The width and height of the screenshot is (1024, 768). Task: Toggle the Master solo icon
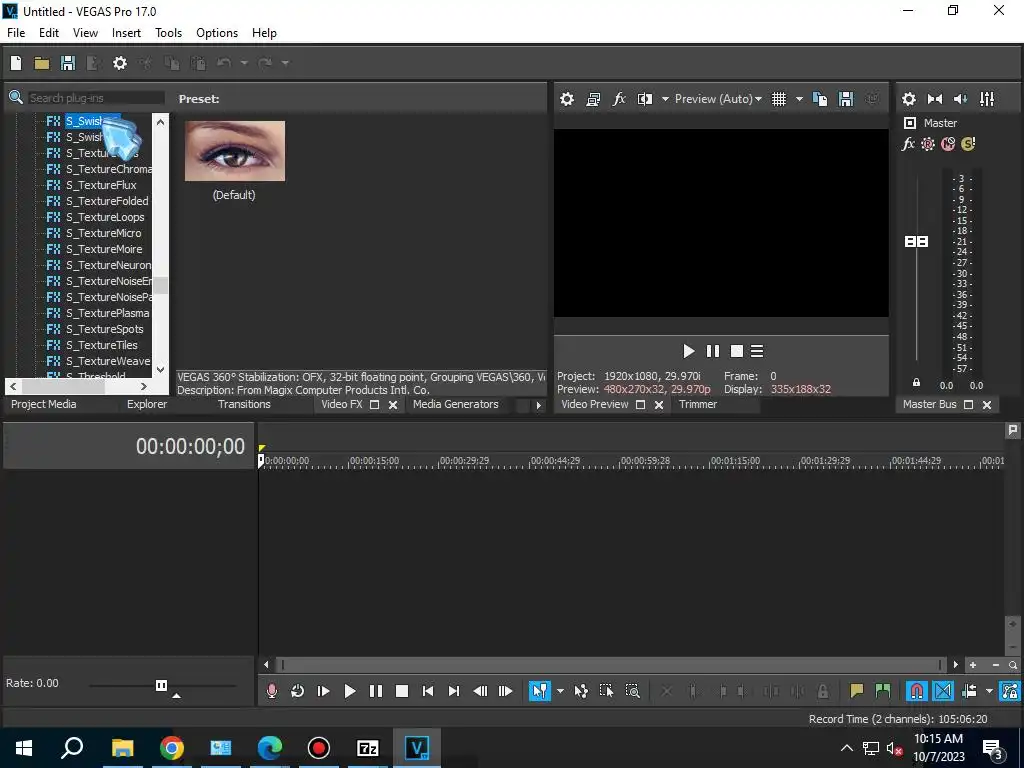pyautogui.click(x=968, y=144)
